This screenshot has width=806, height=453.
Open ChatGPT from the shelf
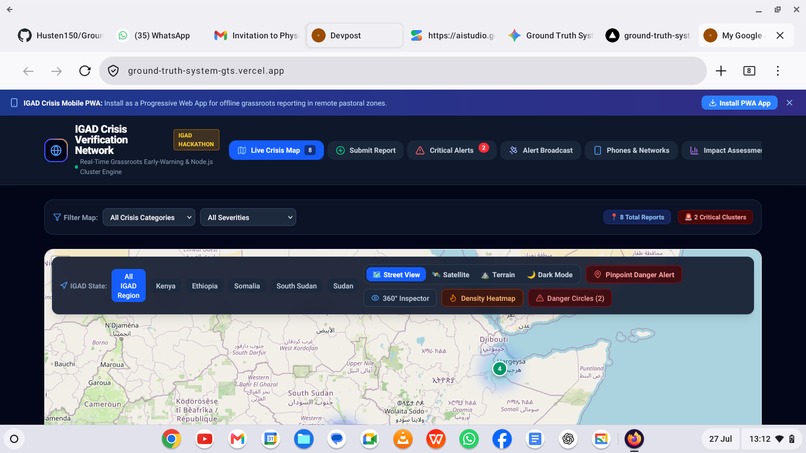pyautogui.click(x=568, y=439)
